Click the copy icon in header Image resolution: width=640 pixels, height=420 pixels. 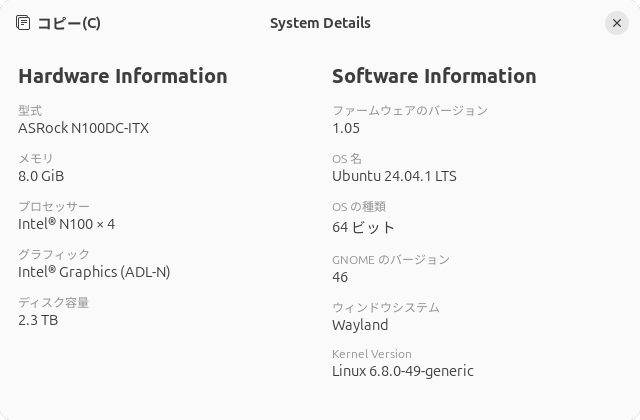pyautogui.click(x=23, y=23)
